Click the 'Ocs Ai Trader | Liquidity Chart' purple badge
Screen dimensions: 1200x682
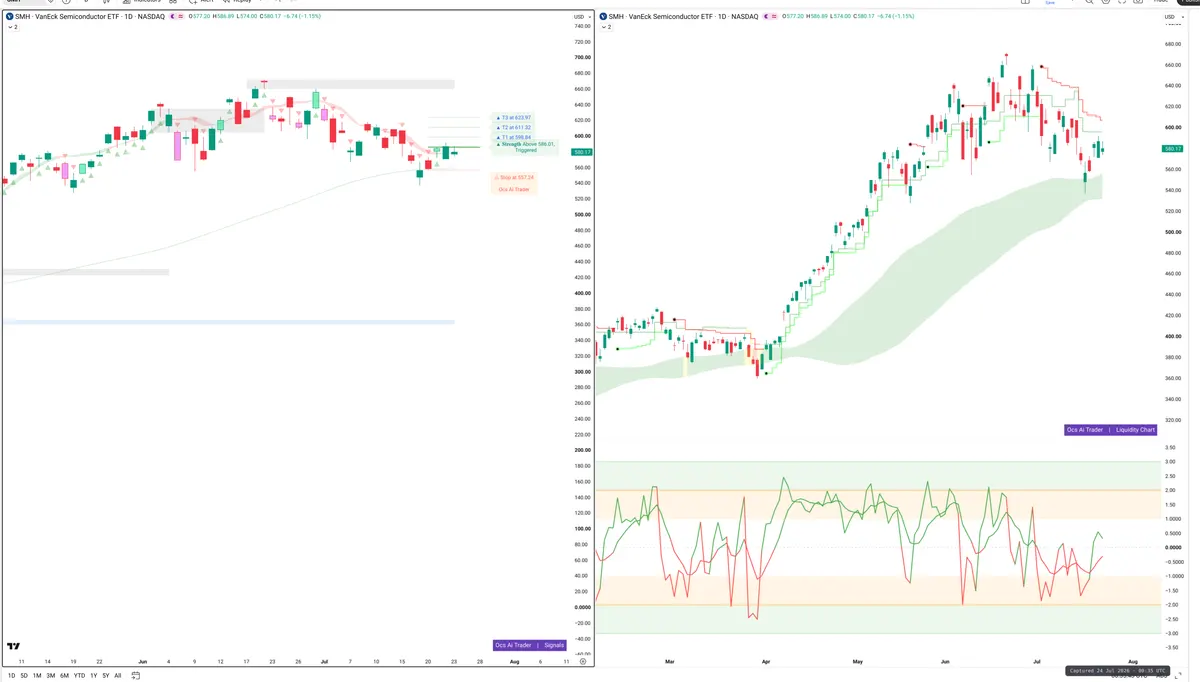pyautogui.click(x=1111, y=430)
